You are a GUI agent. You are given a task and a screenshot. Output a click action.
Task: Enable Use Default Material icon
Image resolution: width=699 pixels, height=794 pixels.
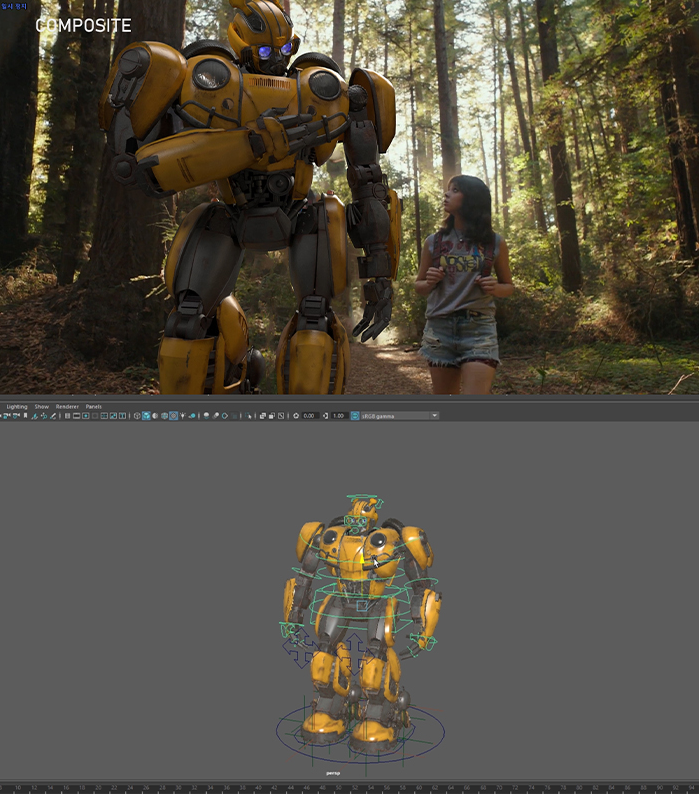coord(155,416)
